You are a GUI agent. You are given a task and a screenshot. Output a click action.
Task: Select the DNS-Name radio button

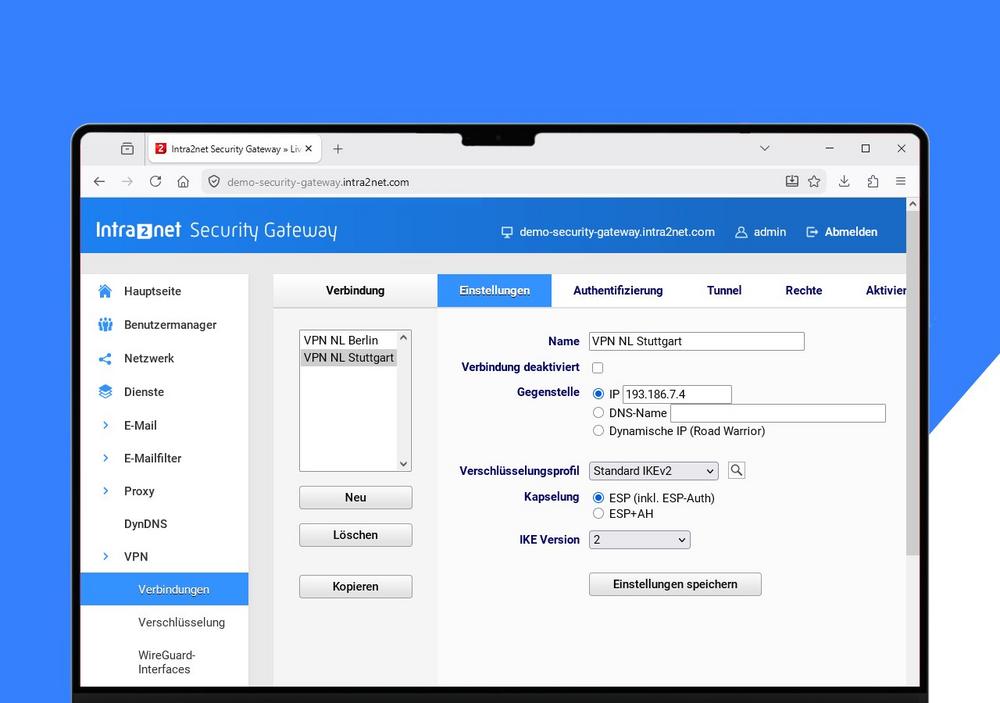[x=598, y=413]
